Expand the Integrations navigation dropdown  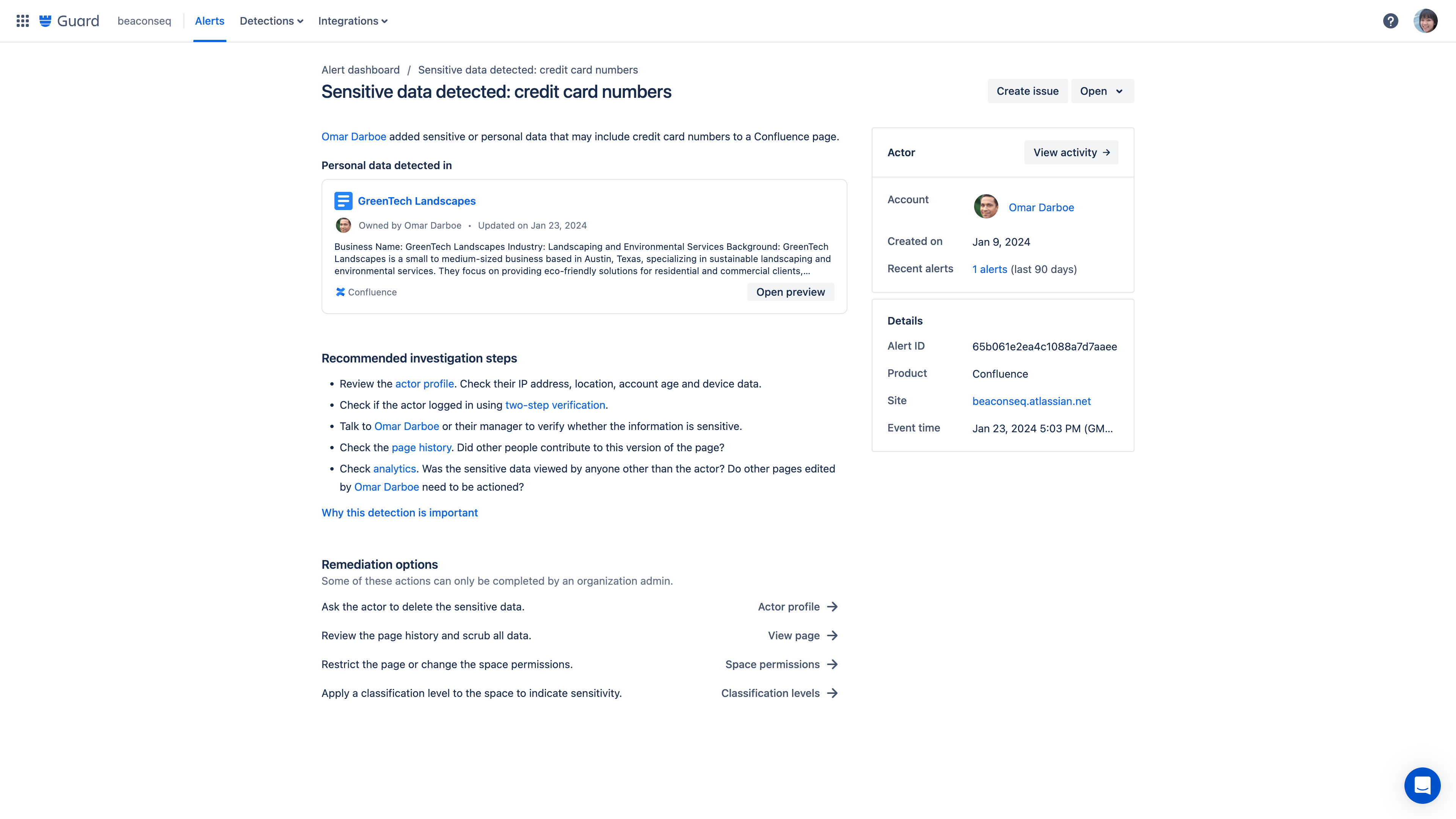click(x=352, y=21)
